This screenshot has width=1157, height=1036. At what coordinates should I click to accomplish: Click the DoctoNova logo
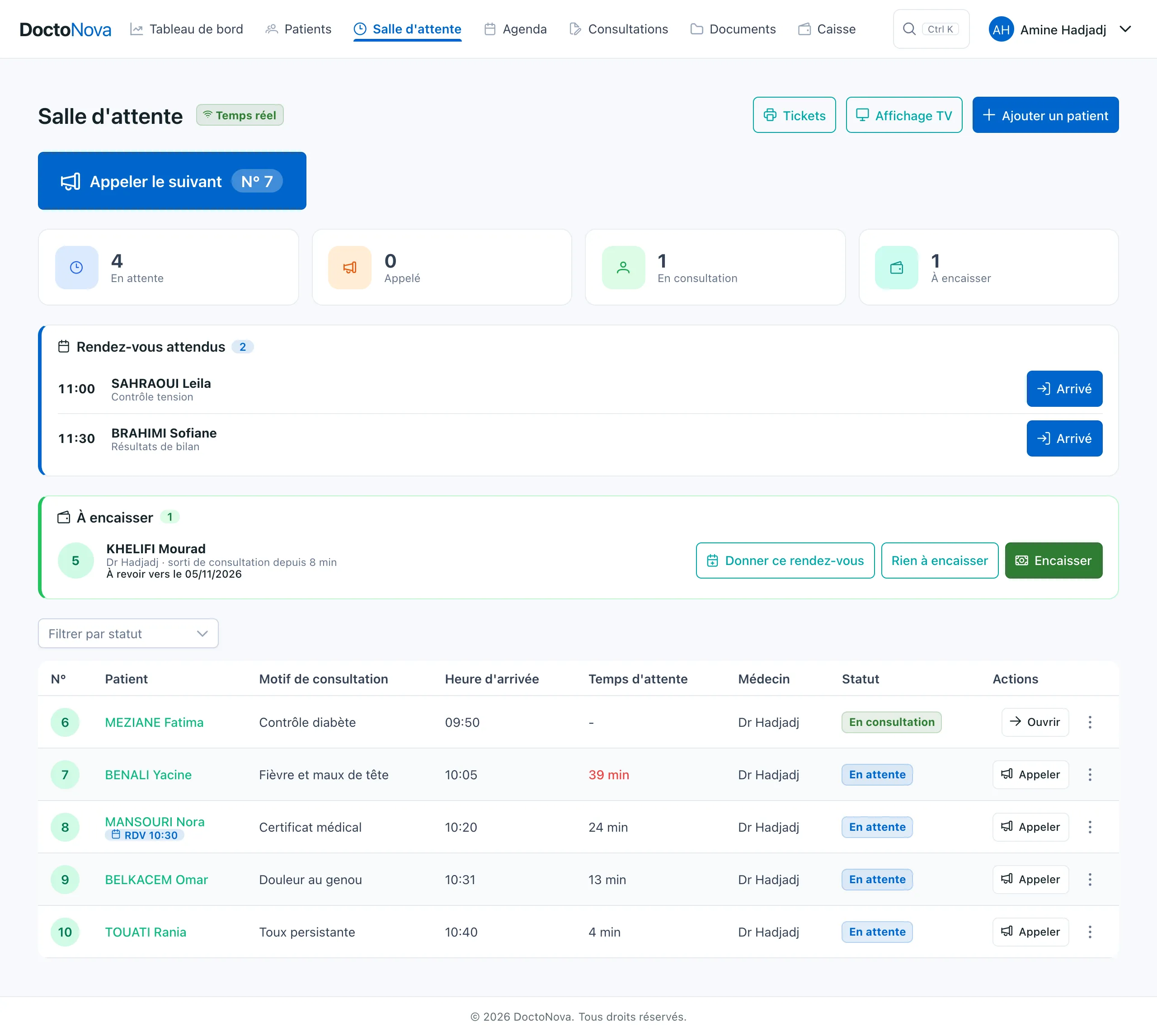click(66, 29)
